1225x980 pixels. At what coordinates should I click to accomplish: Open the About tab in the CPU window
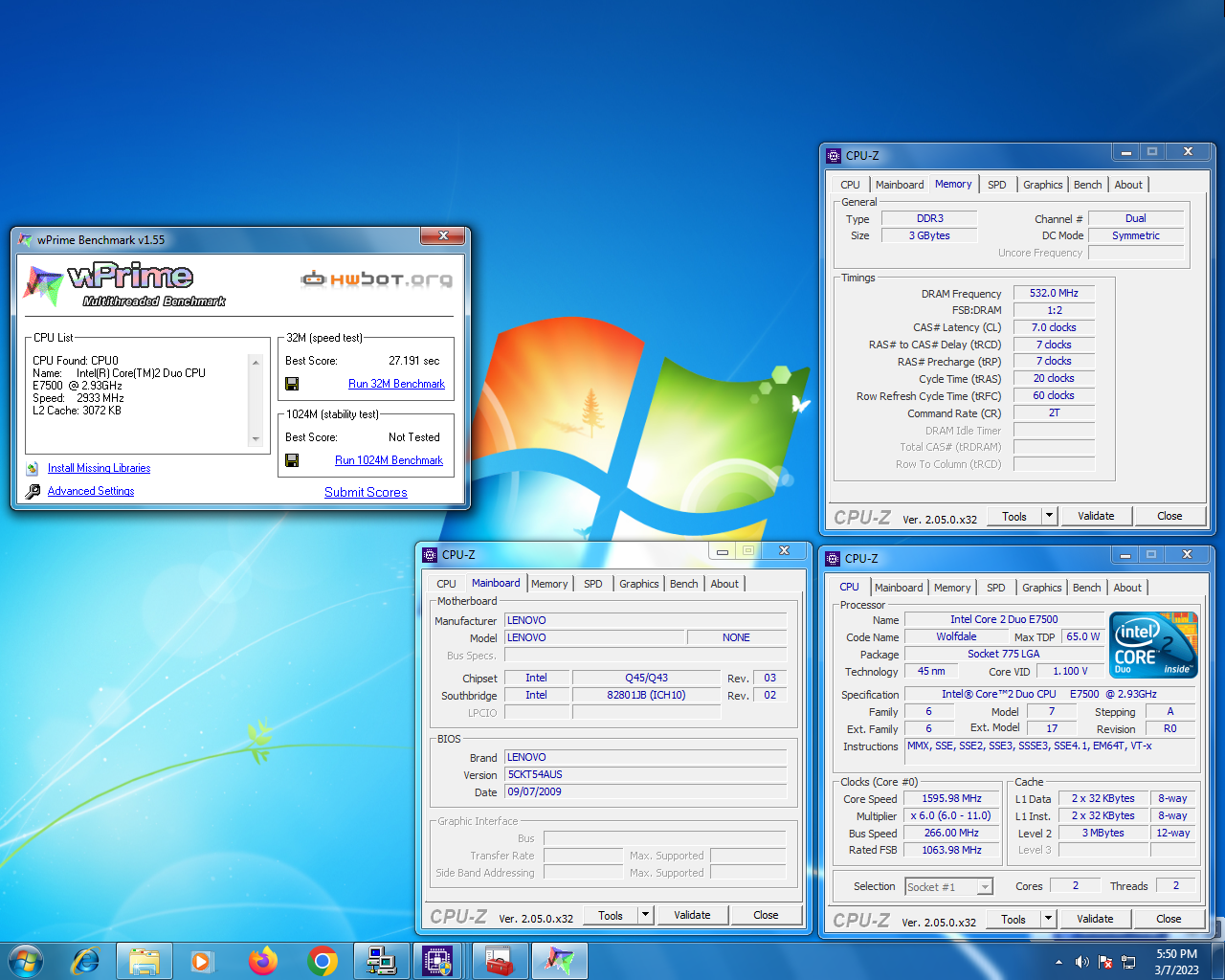click(1127, 588)
